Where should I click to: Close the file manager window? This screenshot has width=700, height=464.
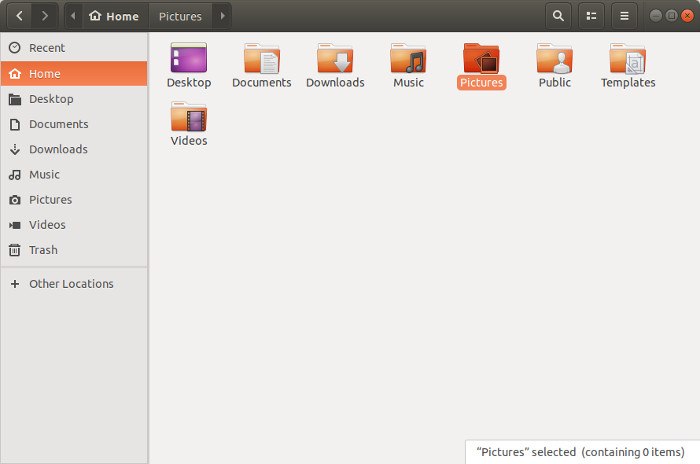[x=688, y=16]
